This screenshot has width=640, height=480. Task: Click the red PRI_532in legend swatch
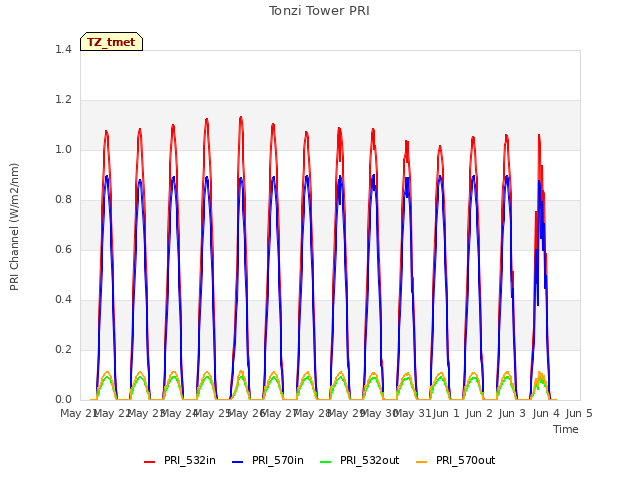pos(150,462)
